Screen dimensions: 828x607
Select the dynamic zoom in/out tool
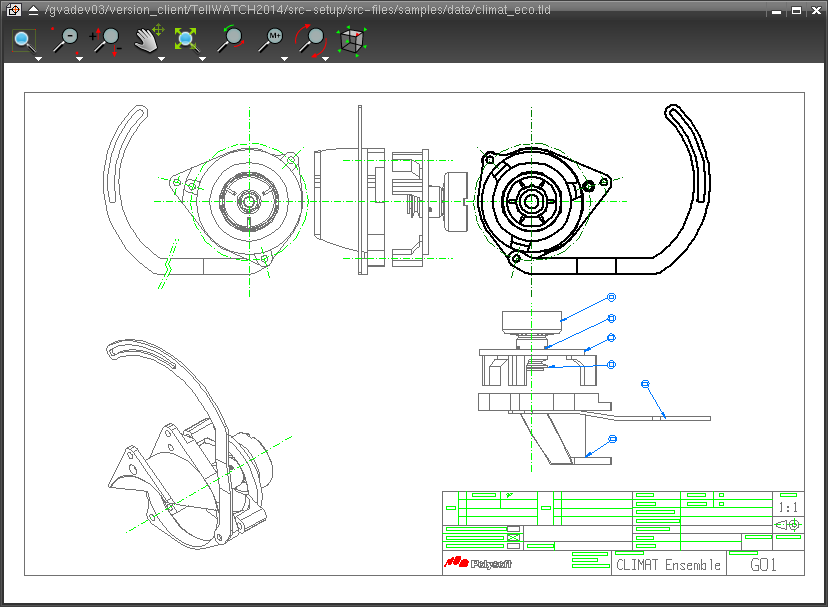coord(106,40)
